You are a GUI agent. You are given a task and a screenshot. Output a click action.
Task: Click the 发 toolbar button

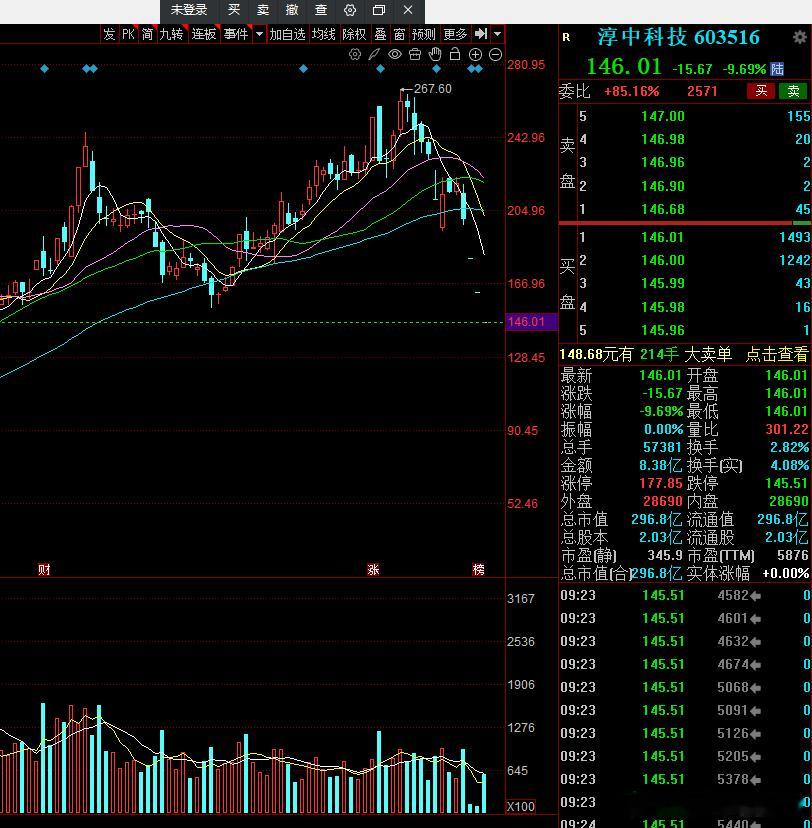coord(109,34)
